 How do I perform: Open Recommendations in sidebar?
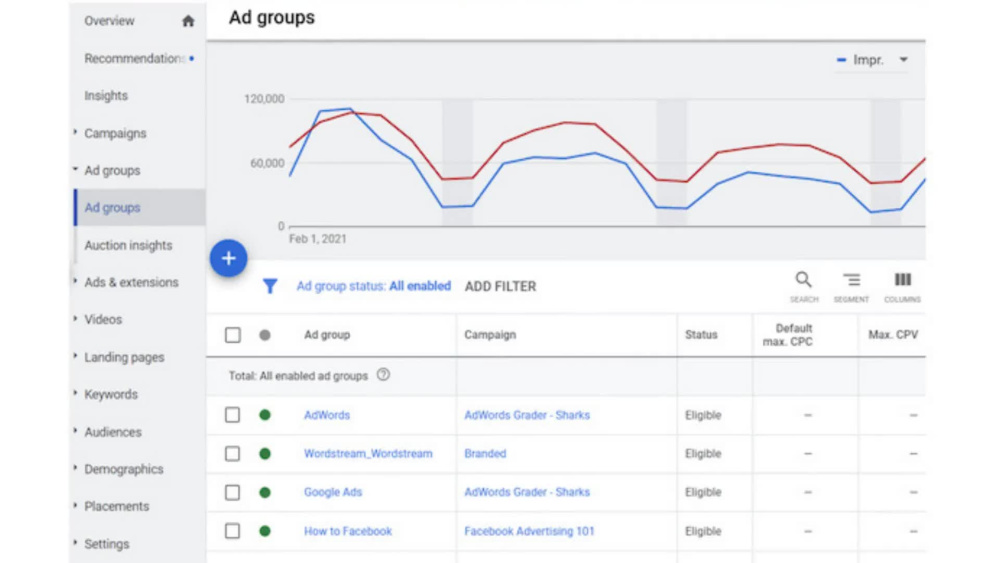[x=135, y=59]
